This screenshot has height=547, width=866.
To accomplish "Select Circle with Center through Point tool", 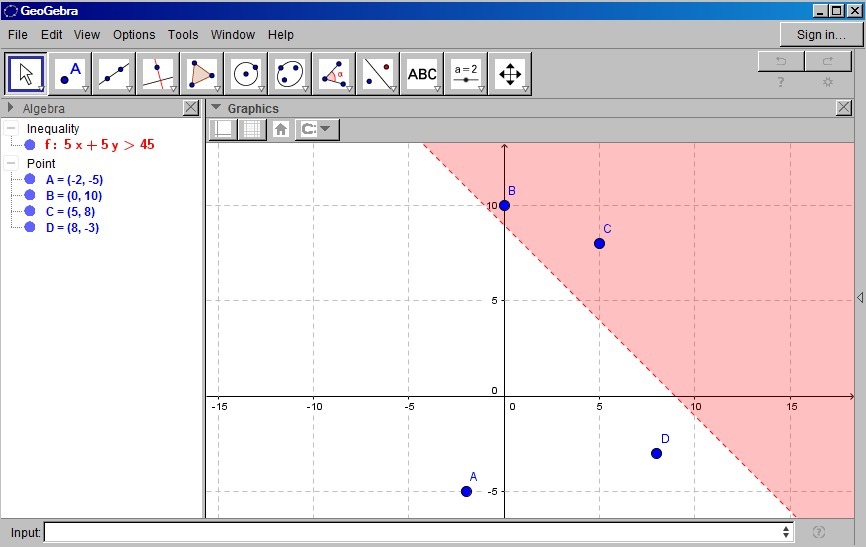I will pos(246,73).
